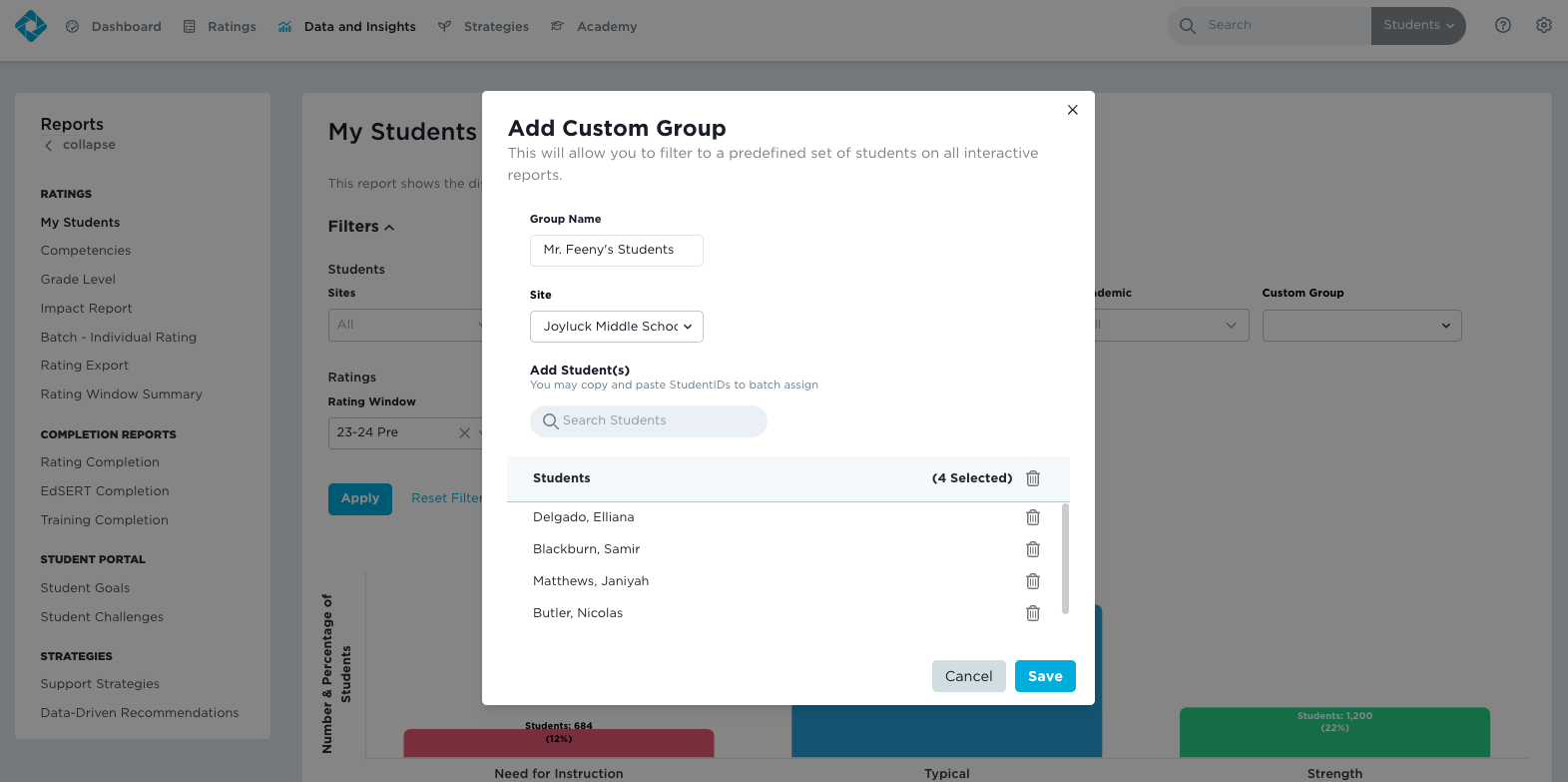Click the app logo in top-left corner
Screen dimensions: 1568x782
pos(31,26)
